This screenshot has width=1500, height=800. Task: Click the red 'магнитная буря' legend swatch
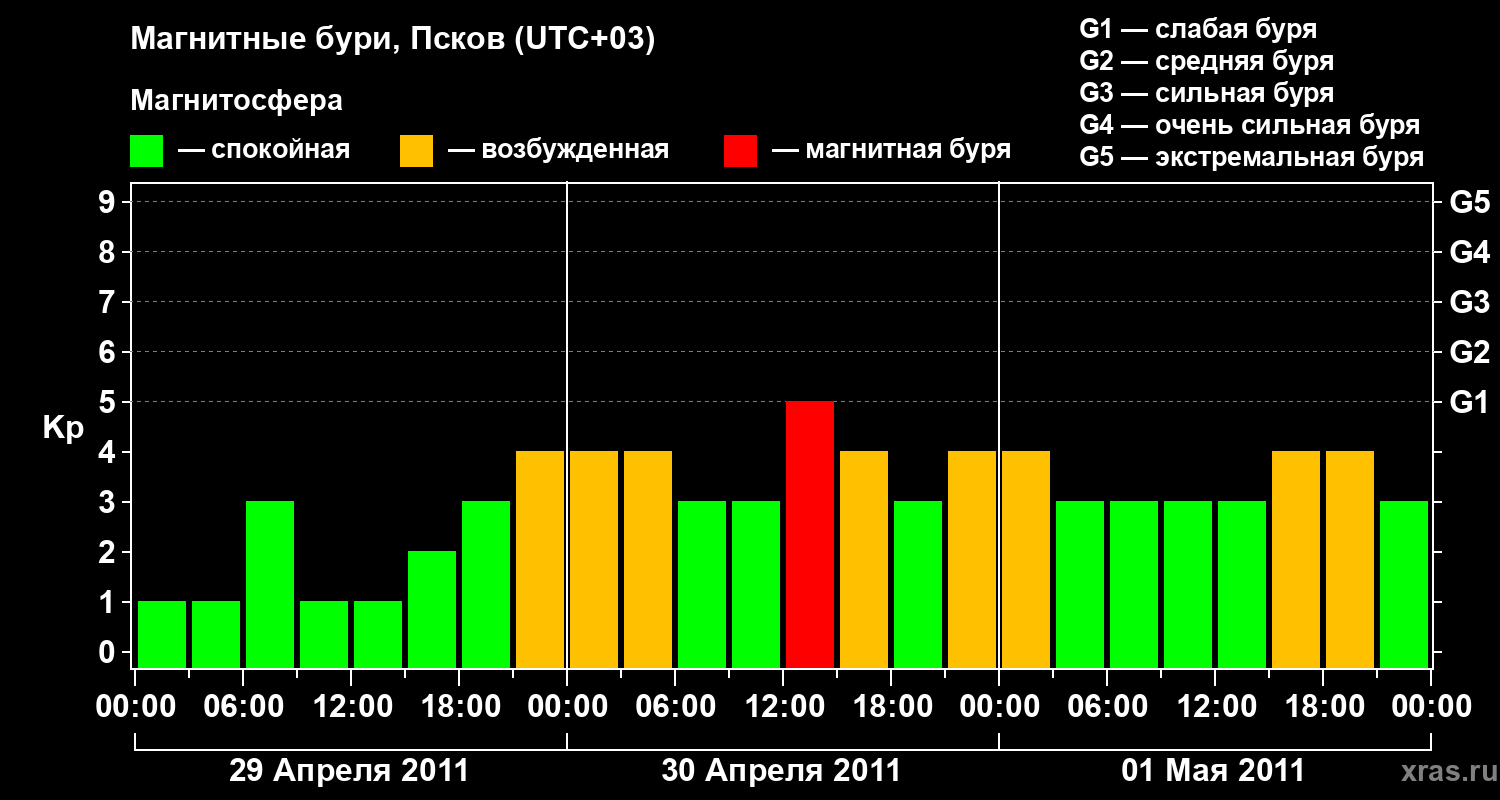click(740, 151)
